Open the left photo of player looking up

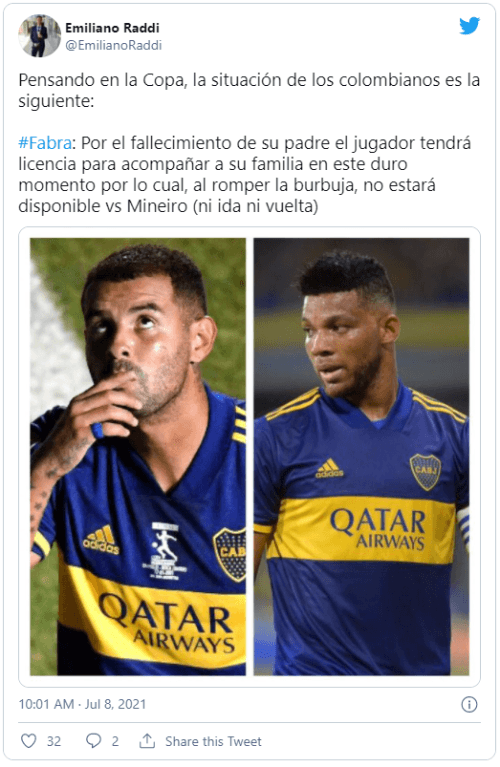tap(138, 456)
